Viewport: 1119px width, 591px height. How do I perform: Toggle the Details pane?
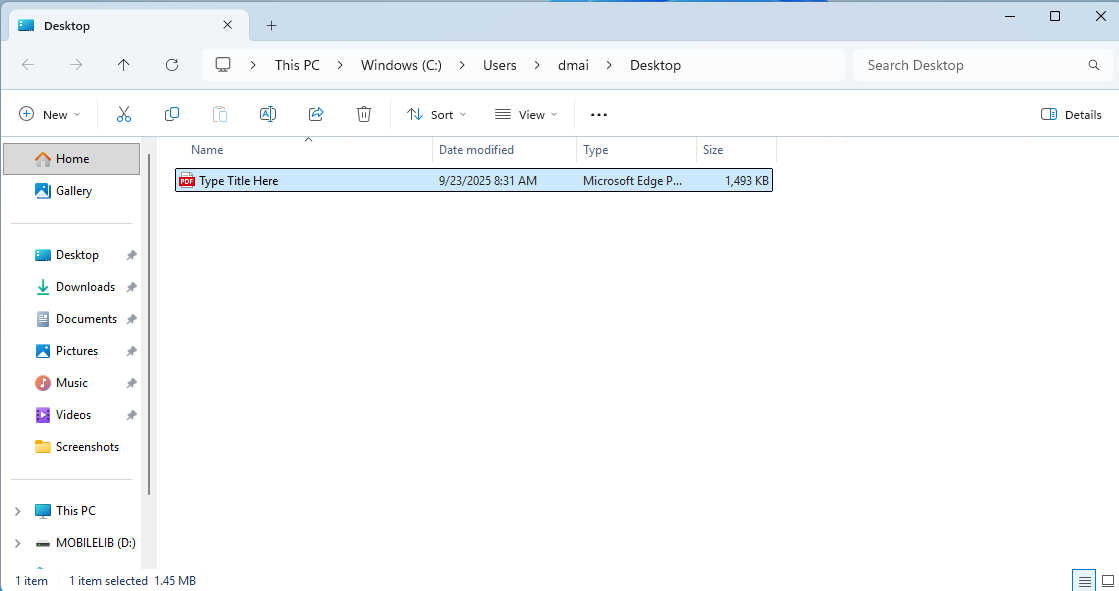(x=1071, y=114)
